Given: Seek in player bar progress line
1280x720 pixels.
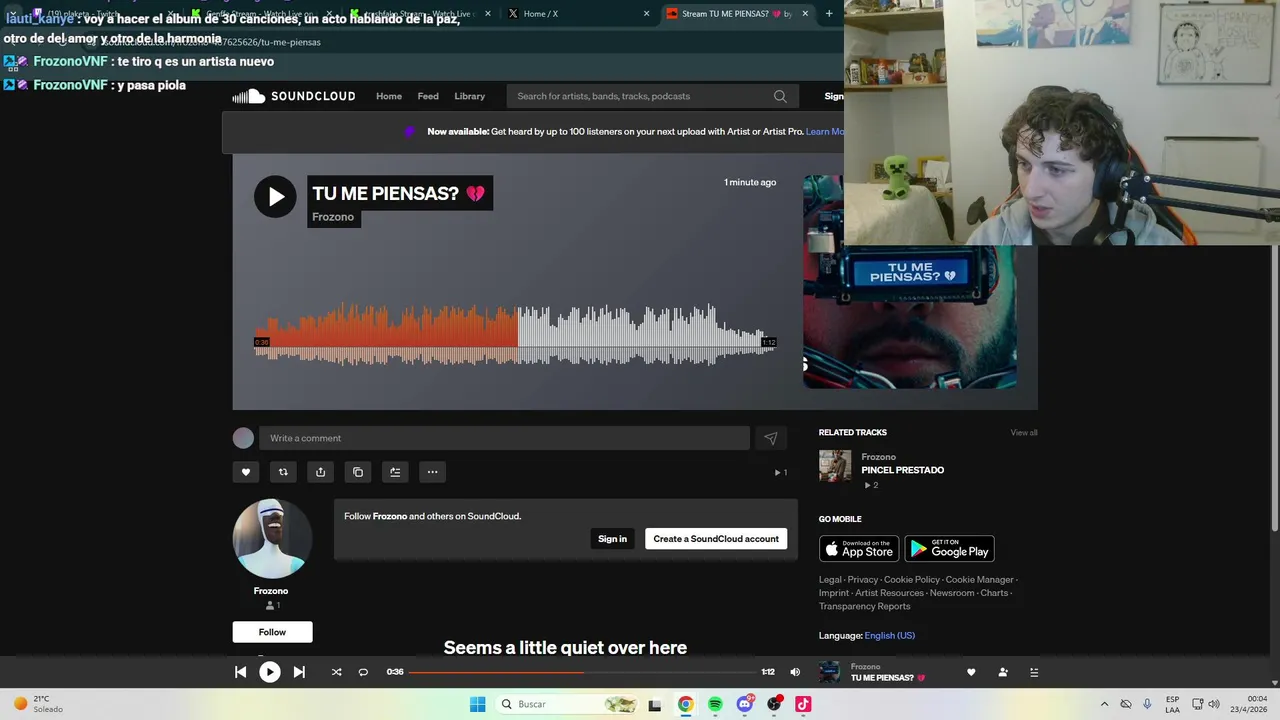Looking at the screenshot, I should (x=583, y=672).
